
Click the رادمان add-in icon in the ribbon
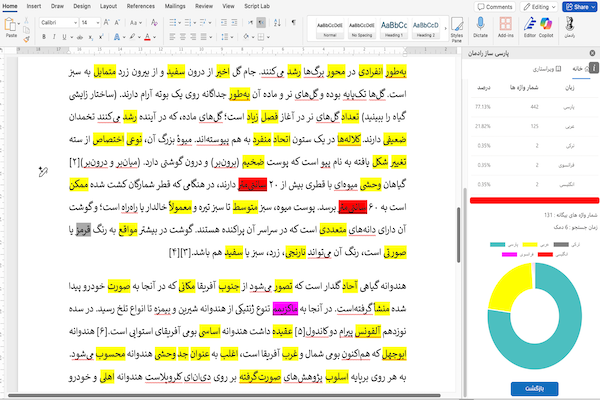(x=569, y=27)
